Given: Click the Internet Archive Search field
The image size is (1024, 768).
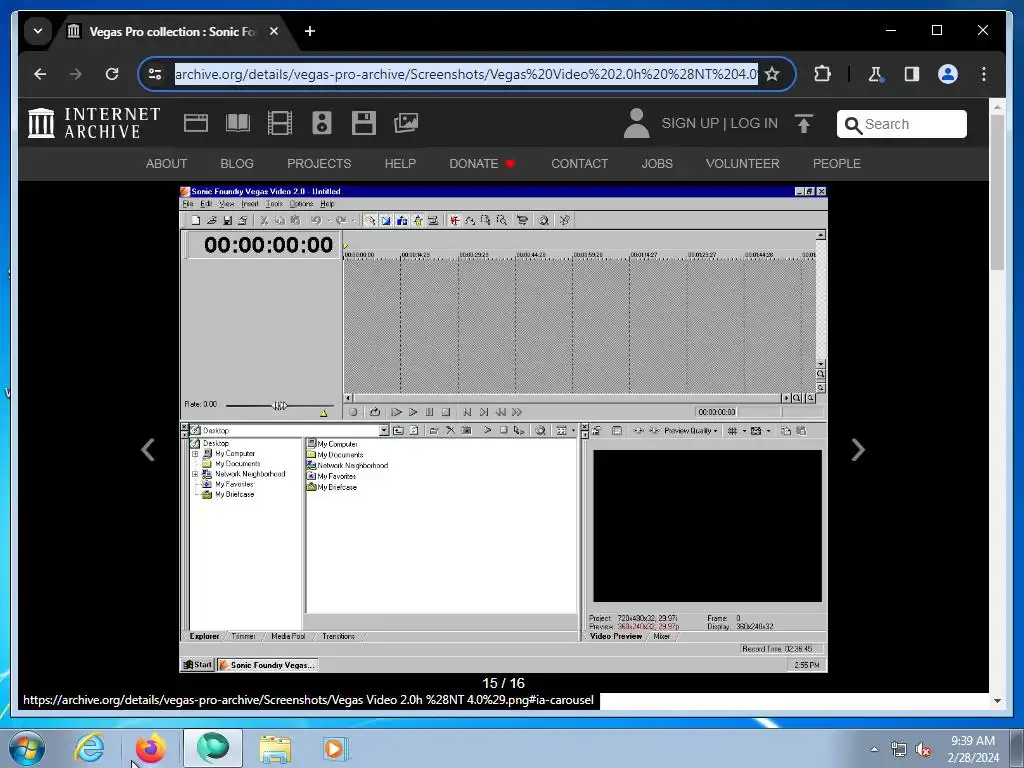Looking at the screenshot, I should (x=901, y=124).
